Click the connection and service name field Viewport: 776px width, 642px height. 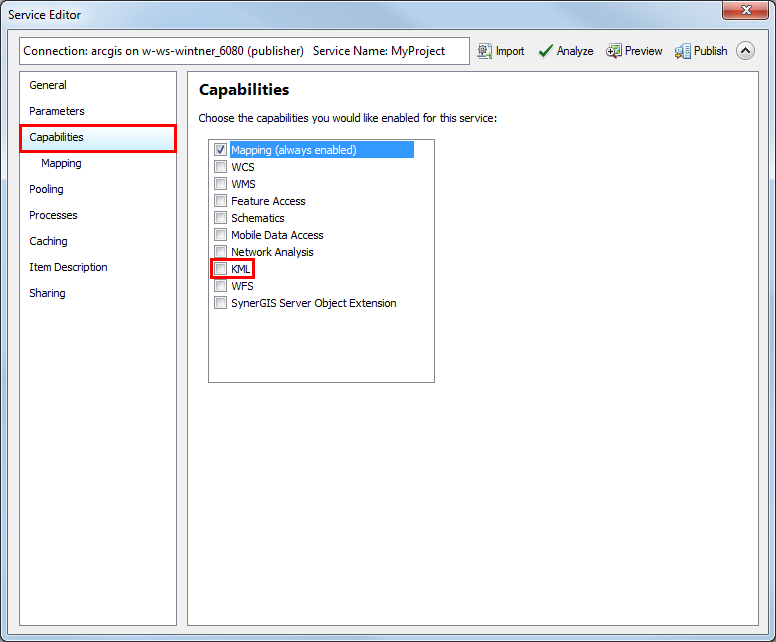[244, 51]
